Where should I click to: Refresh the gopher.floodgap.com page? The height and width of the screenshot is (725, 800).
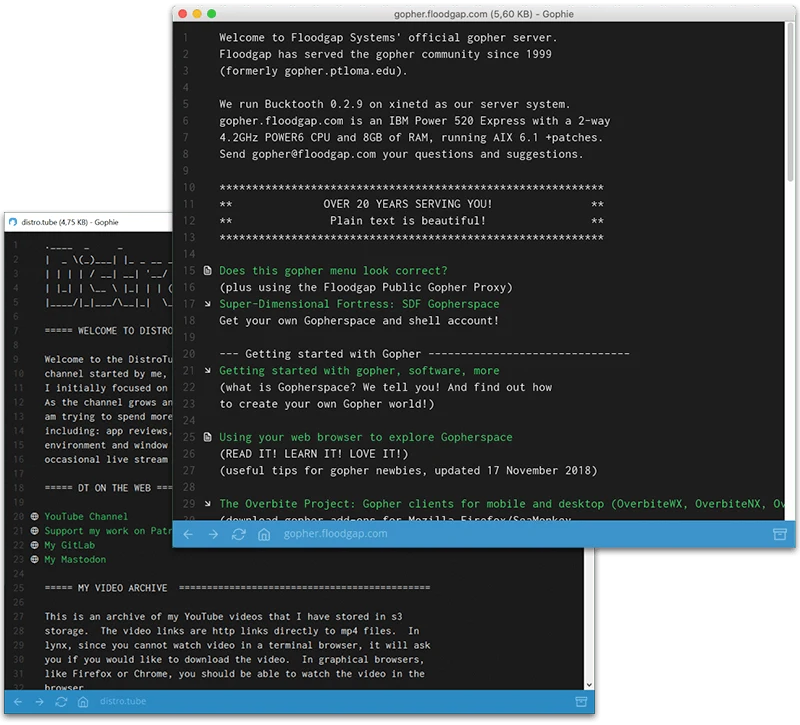tap(239, 534)
